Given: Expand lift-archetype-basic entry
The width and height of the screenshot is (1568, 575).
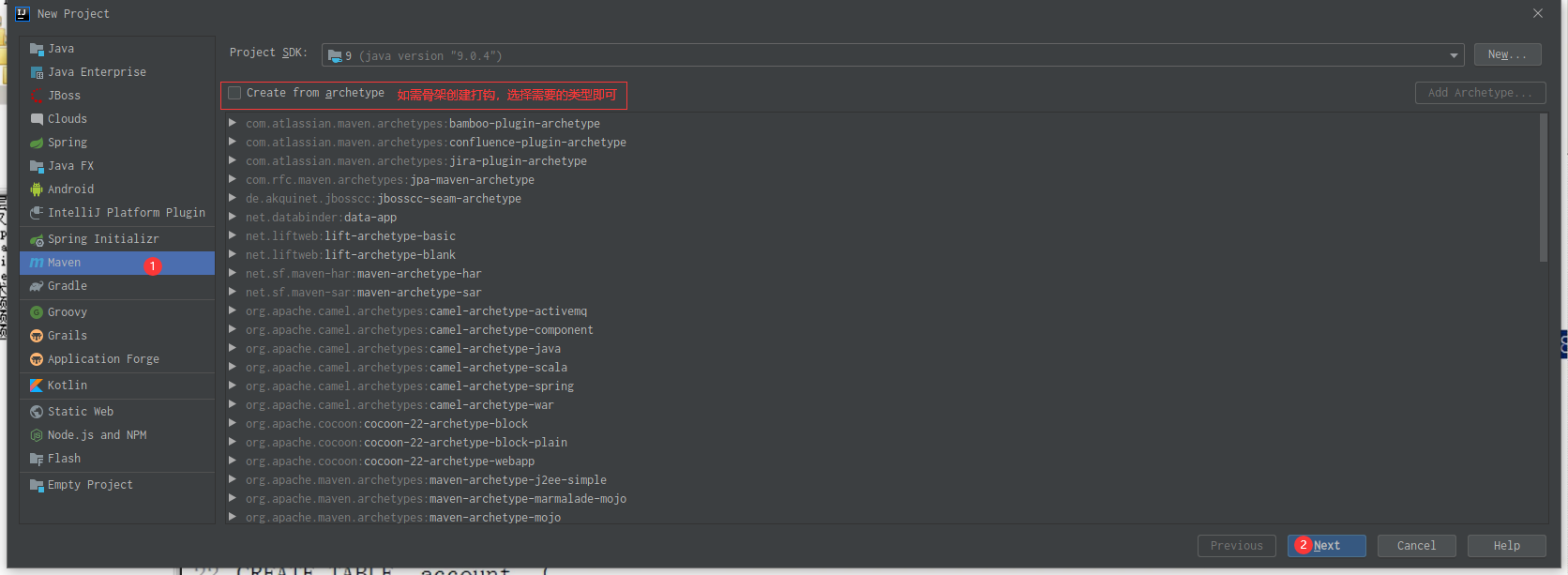Looking at the screenshot, I should click(232, 235).
